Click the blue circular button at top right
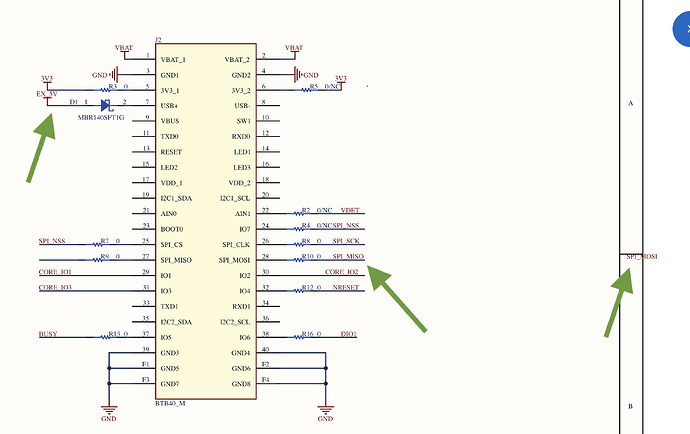 (x=682, y=29)
